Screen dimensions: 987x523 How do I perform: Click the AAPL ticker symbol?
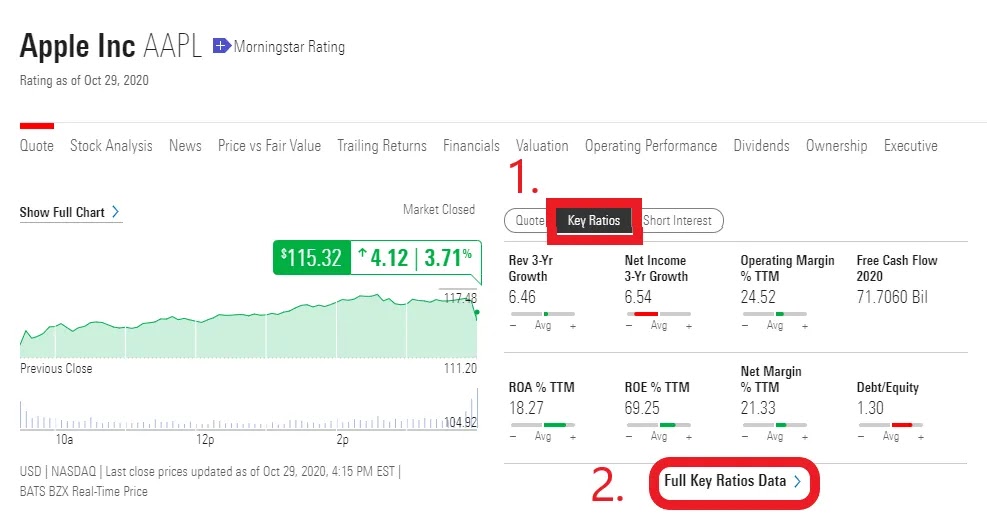(x=172, y=46)
